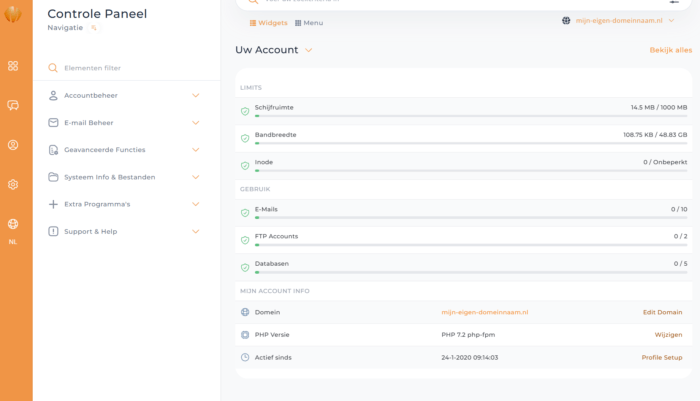This screenshot has width=700, height=401.
Task: Click the Geavanceerde Functies document icon
Action: [x=53, y=150]
